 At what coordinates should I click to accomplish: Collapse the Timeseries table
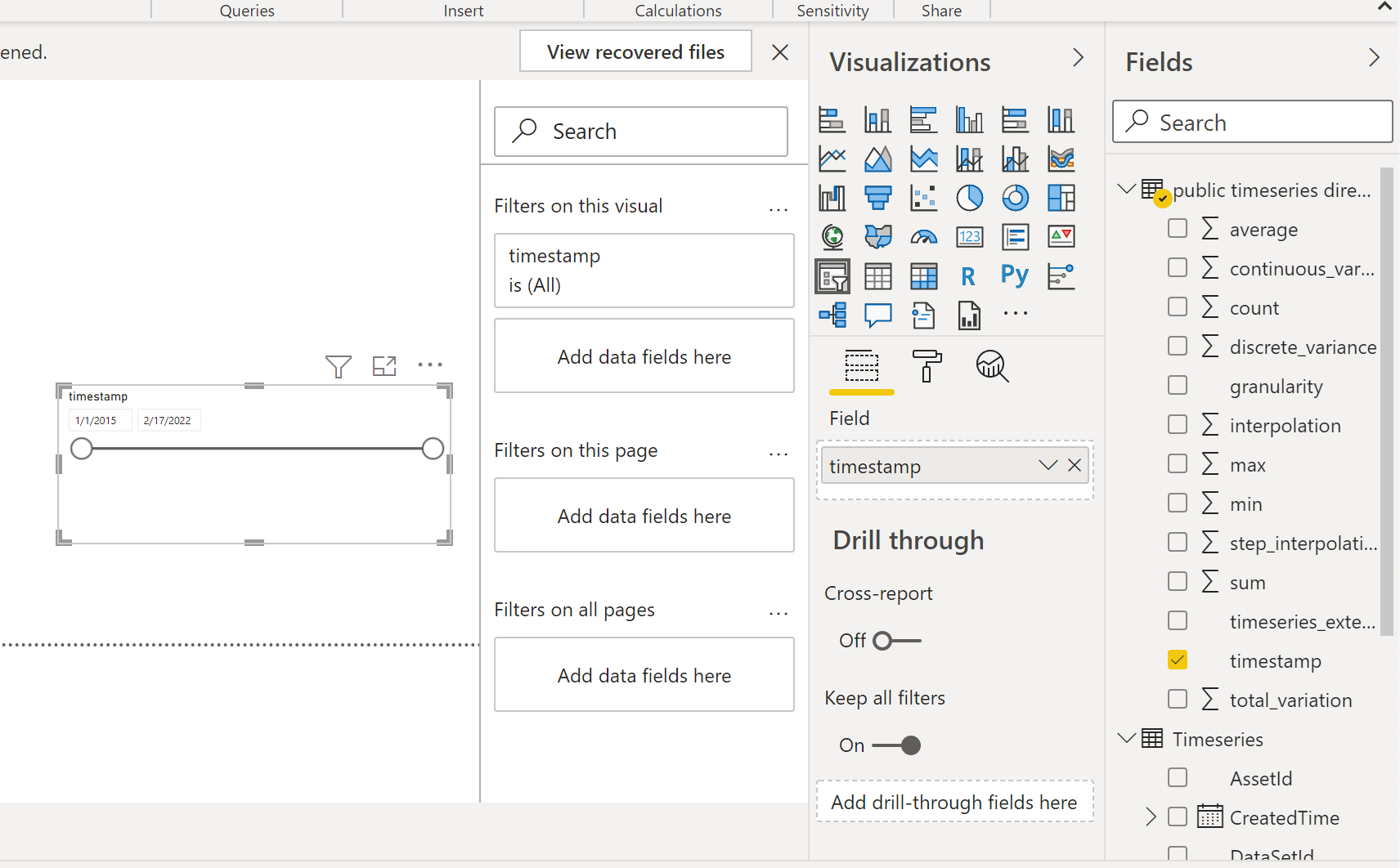click(x=1127, y=738)
